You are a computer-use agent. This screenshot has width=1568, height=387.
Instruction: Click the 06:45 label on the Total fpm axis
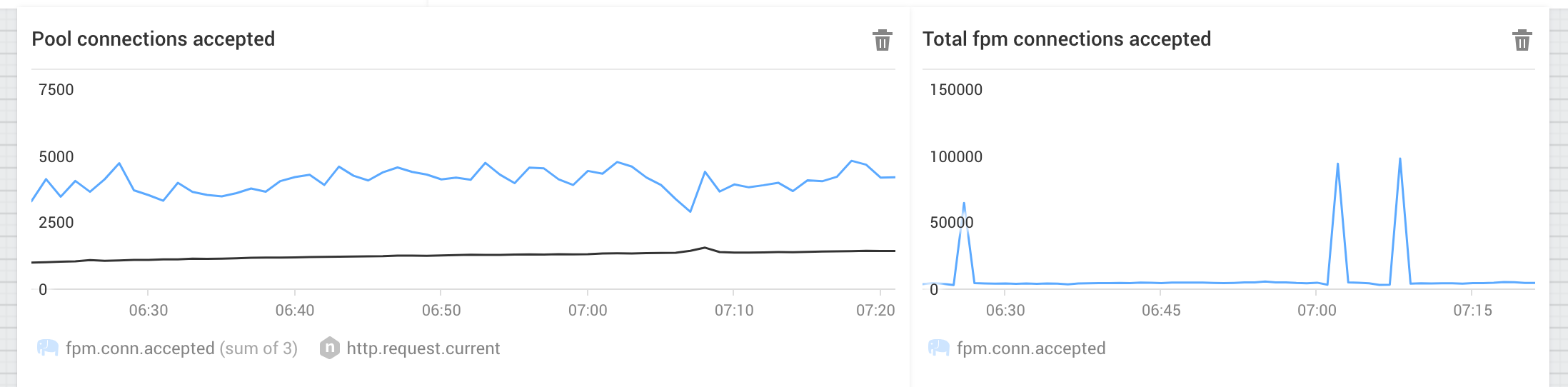pos(1161,311)
